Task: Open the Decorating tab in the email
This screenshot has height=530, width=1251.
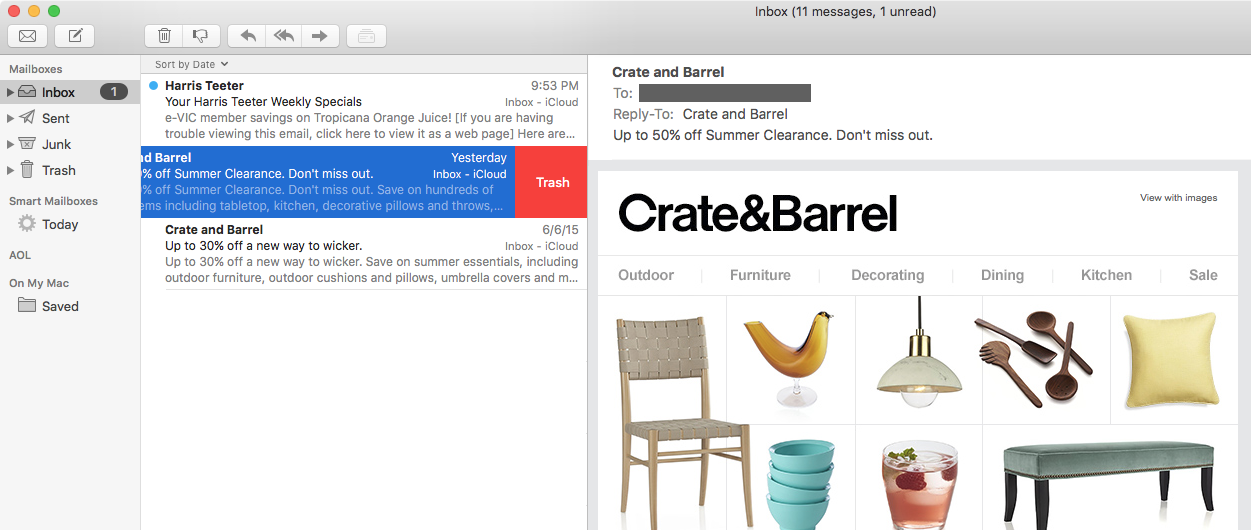Action: pos(887,275)
